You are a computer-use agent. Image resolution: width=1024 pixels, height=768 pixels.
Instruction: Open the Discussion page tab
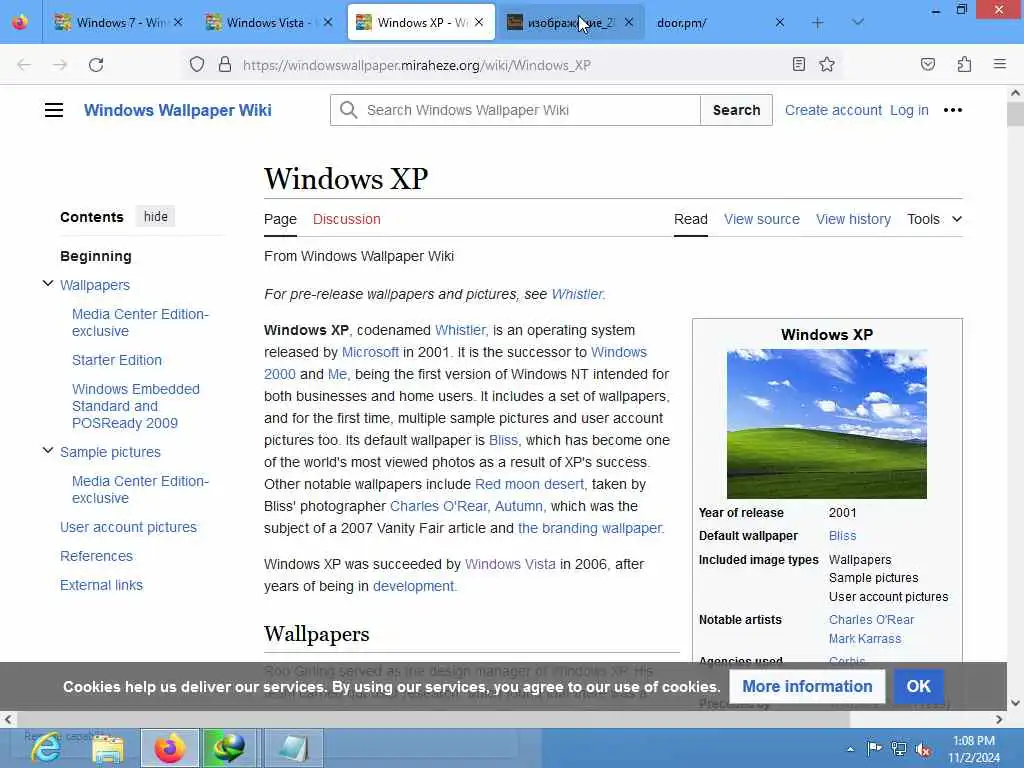click(346, 219)
